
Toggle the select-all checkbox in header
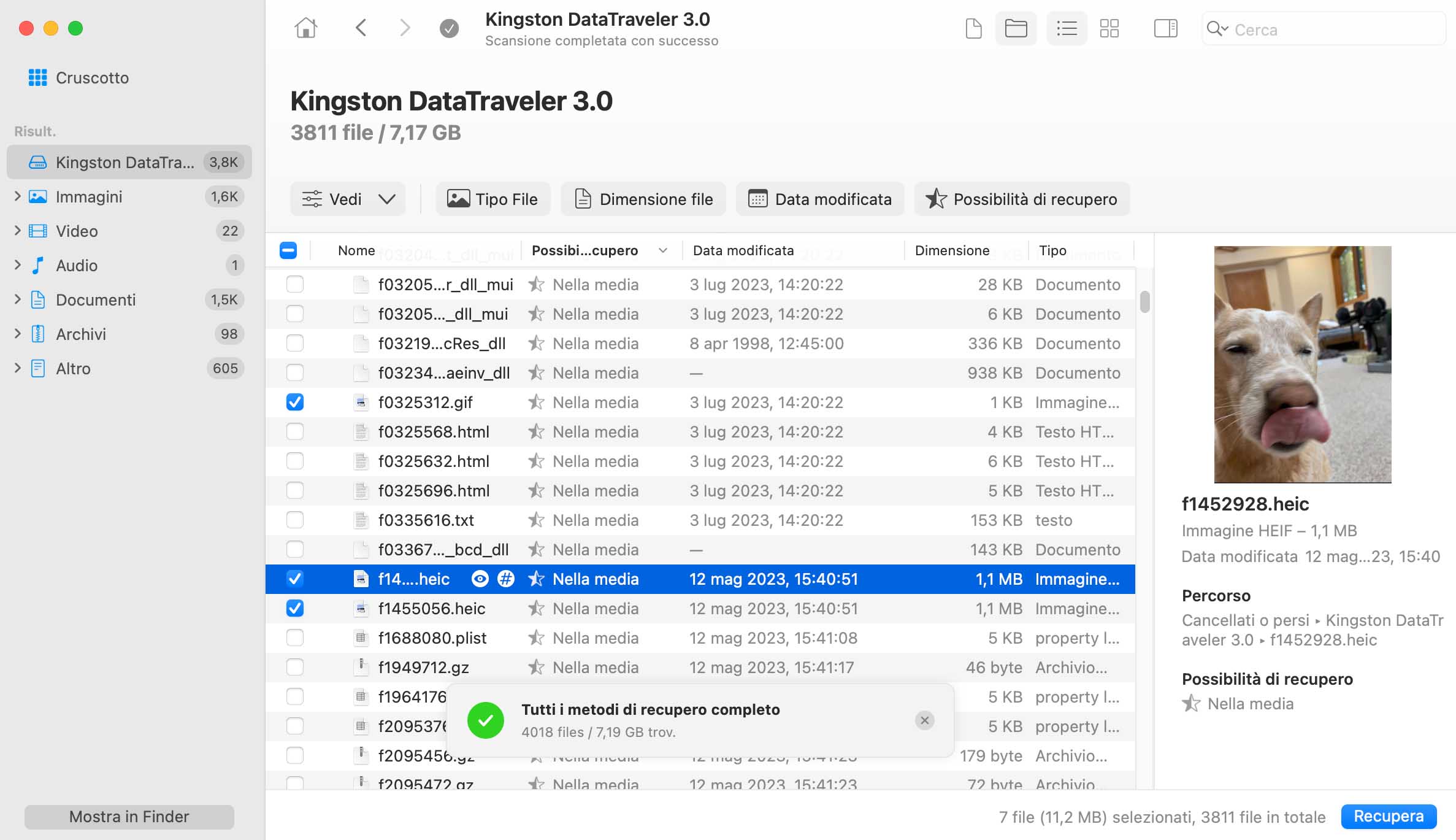point(288,250)
